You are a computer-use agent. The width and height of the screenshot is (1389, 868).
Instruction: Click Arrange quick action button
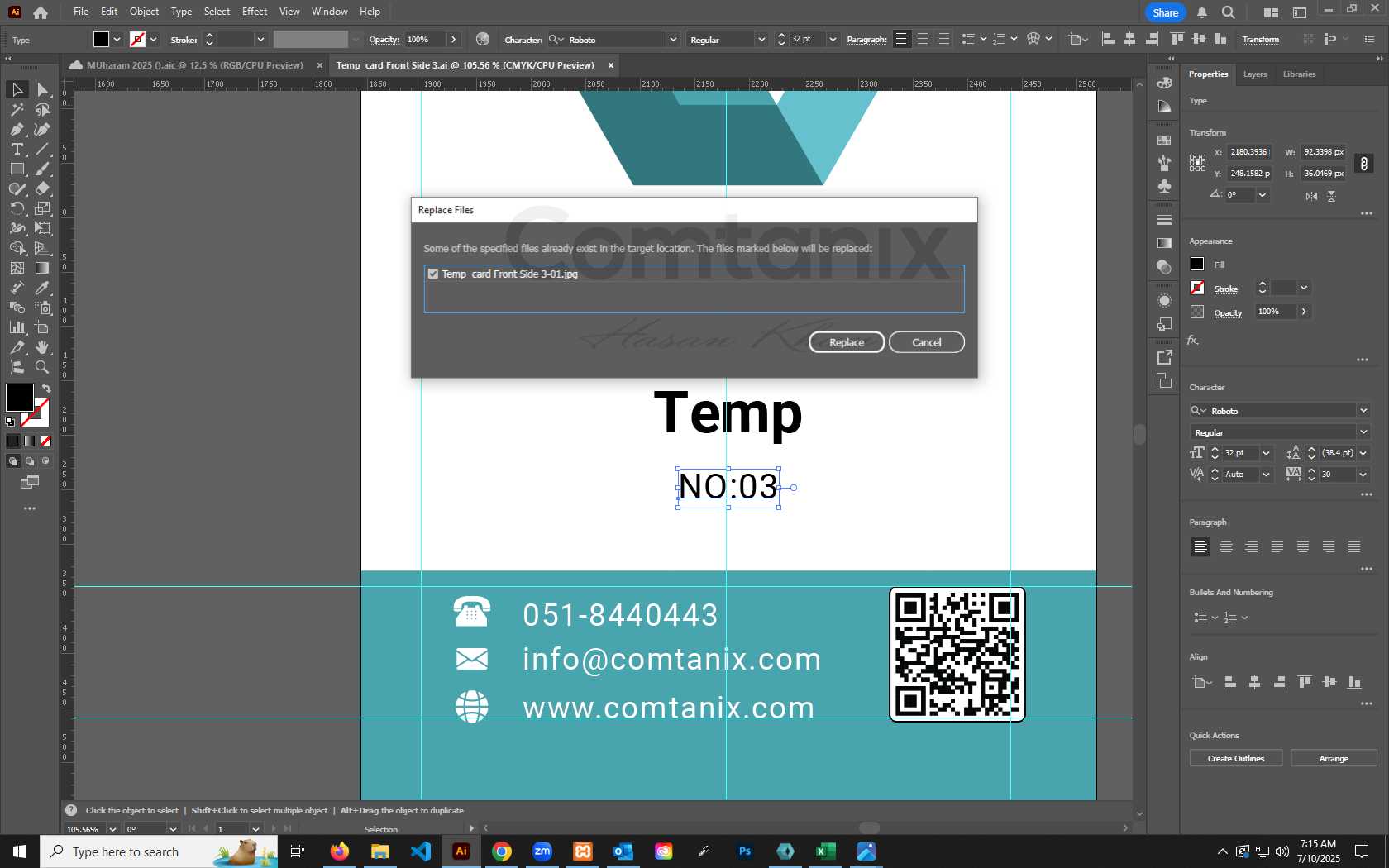[1334, 758]
